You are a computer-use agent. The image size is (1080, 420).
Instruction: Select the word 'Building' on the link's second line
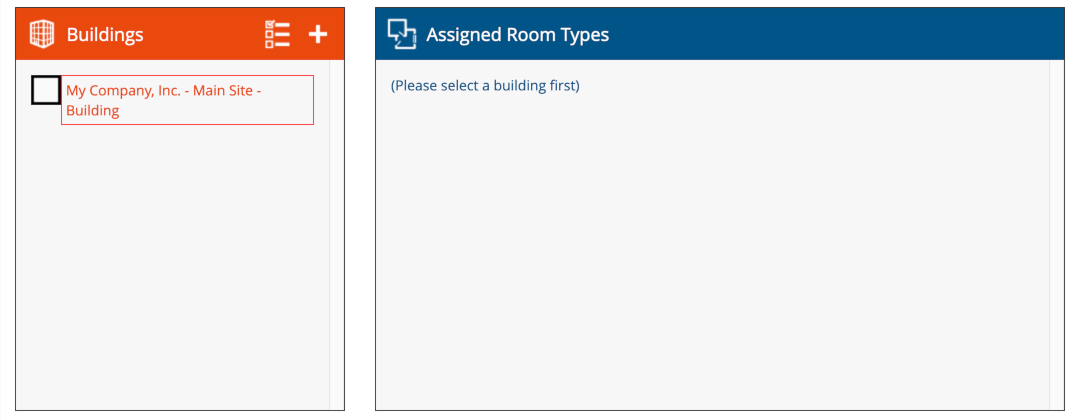click(93, 111)
